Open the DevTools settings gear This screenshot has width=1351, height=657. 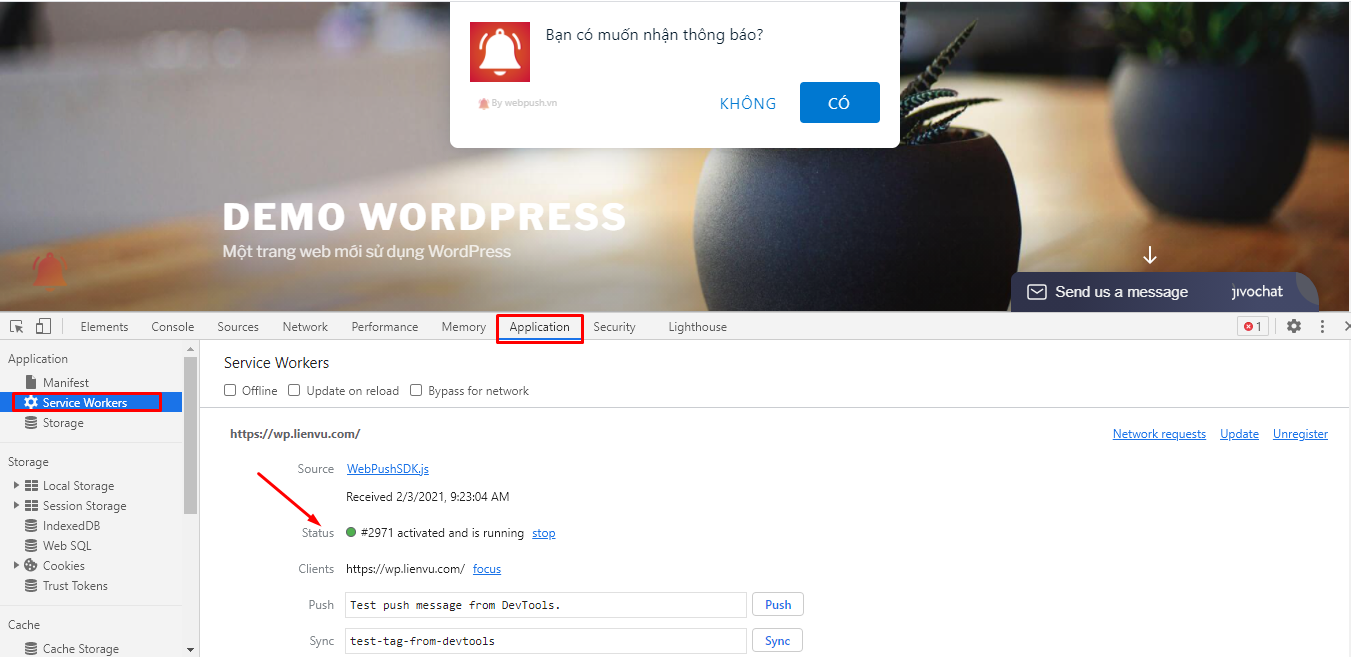pyautogui.click(x=1294, y=326)
